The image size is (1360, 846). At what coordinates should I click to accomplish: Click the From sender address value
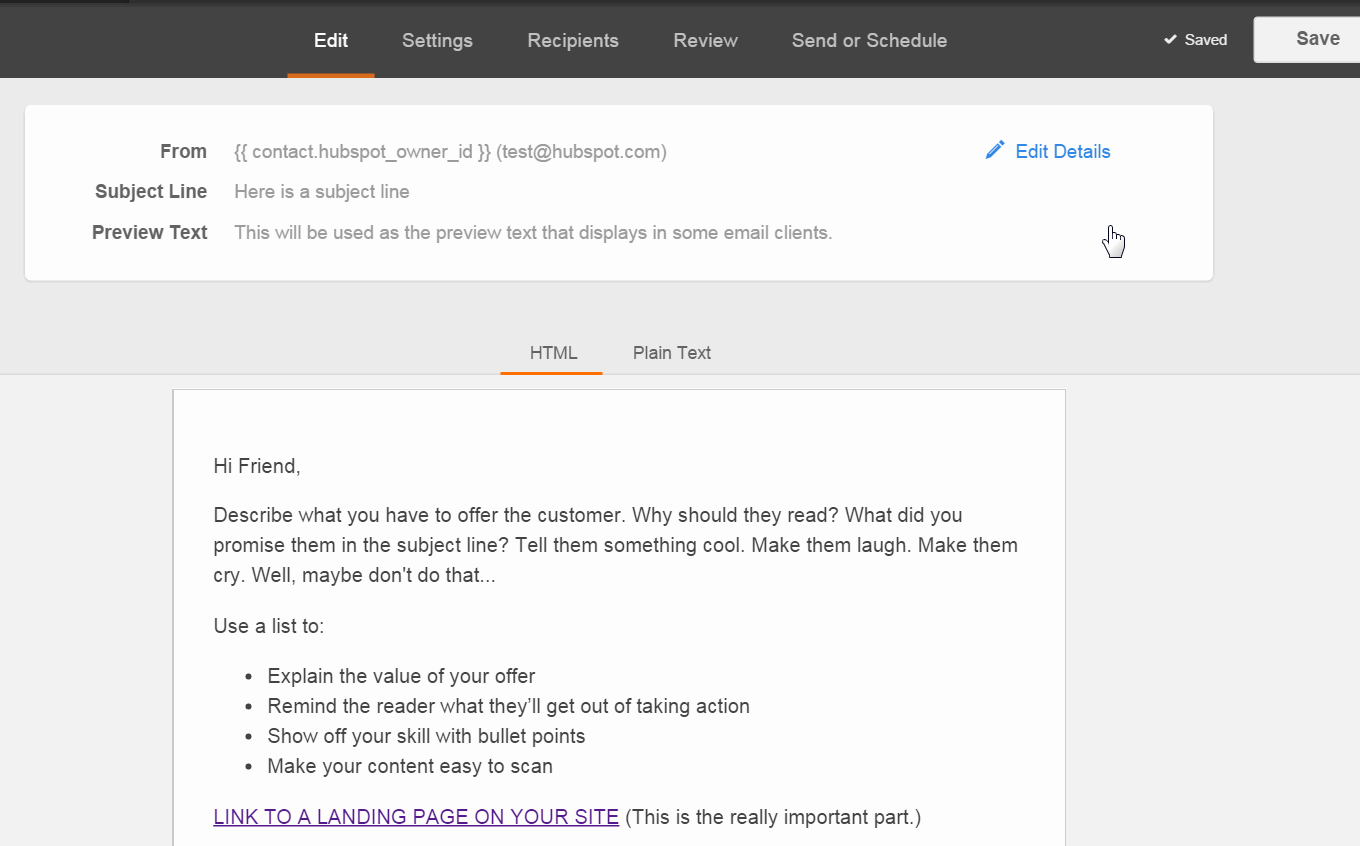tap(450, 152)
